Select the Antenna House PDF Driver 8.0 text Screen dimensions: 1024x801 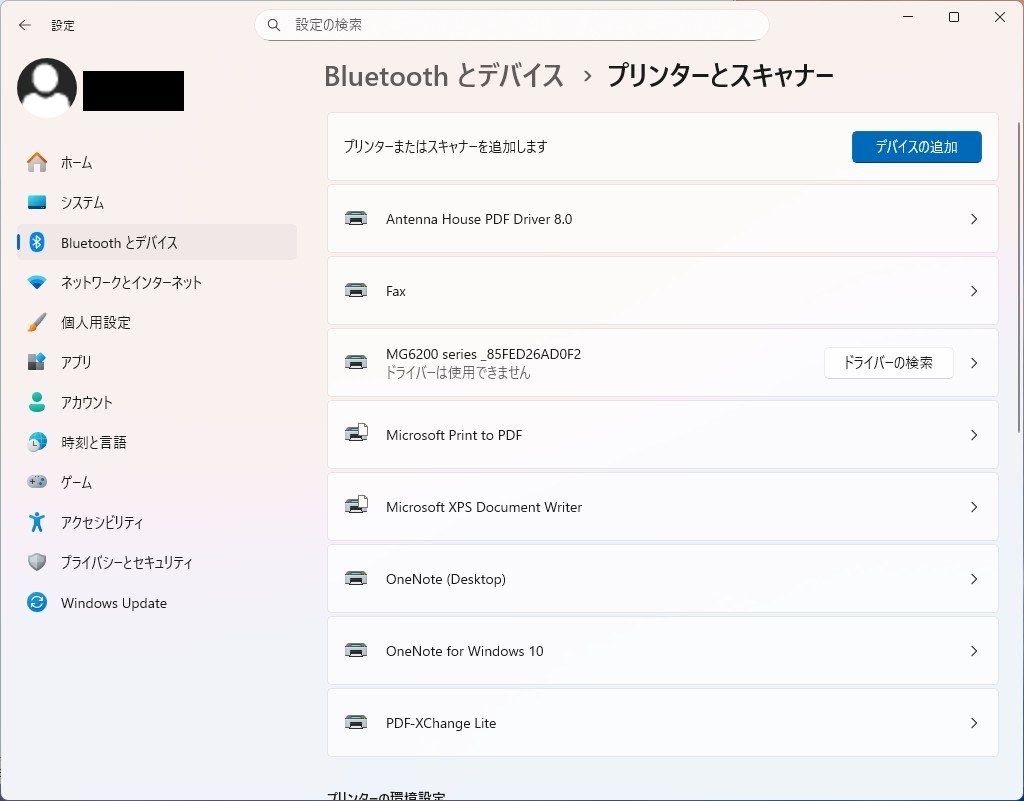pyautogui.click(x=479, y=219)
